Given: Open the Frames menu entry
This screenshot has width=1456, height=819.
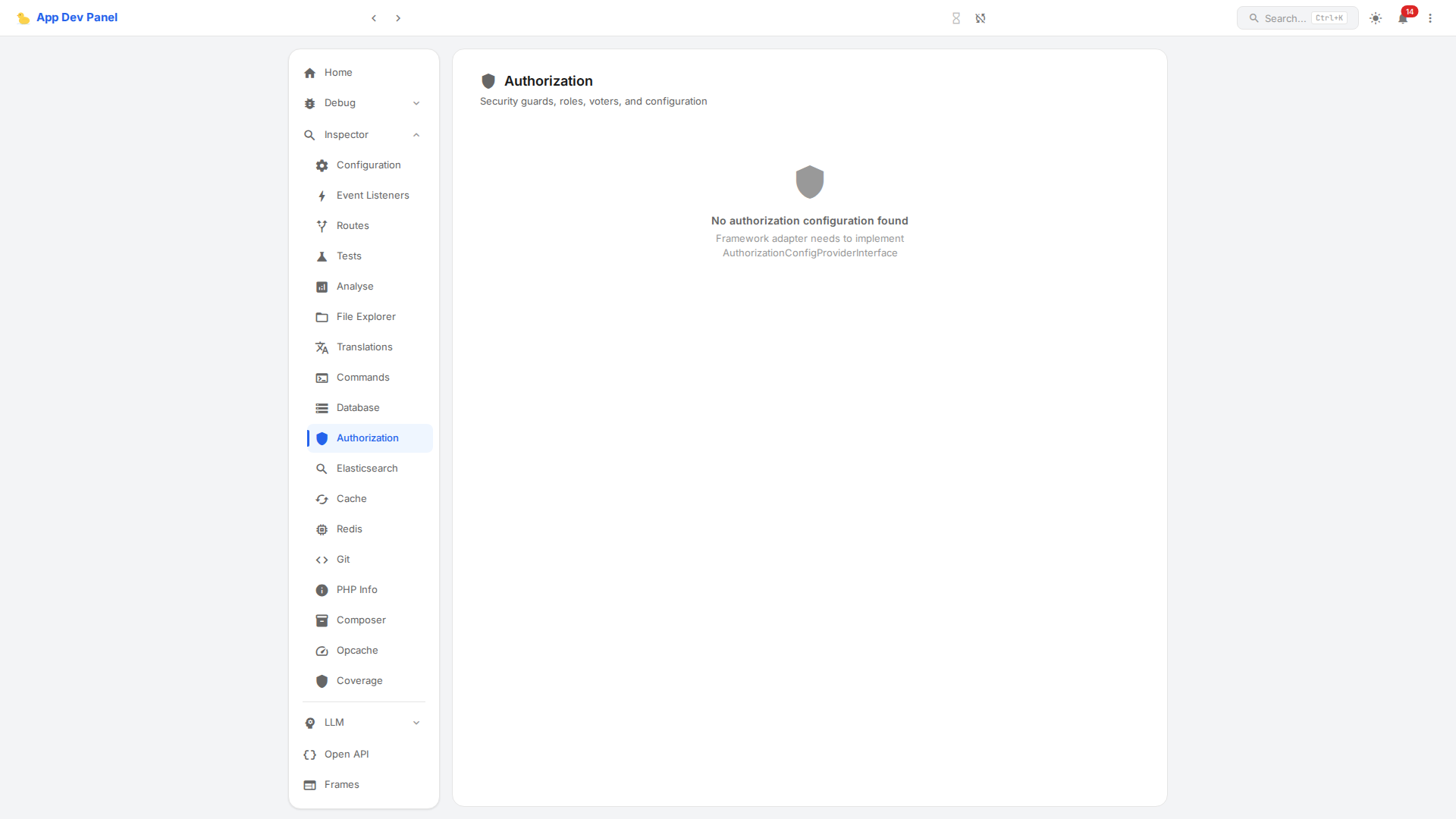Looking at the screenshot, I should pyautogui.click(x=341, y=784).
